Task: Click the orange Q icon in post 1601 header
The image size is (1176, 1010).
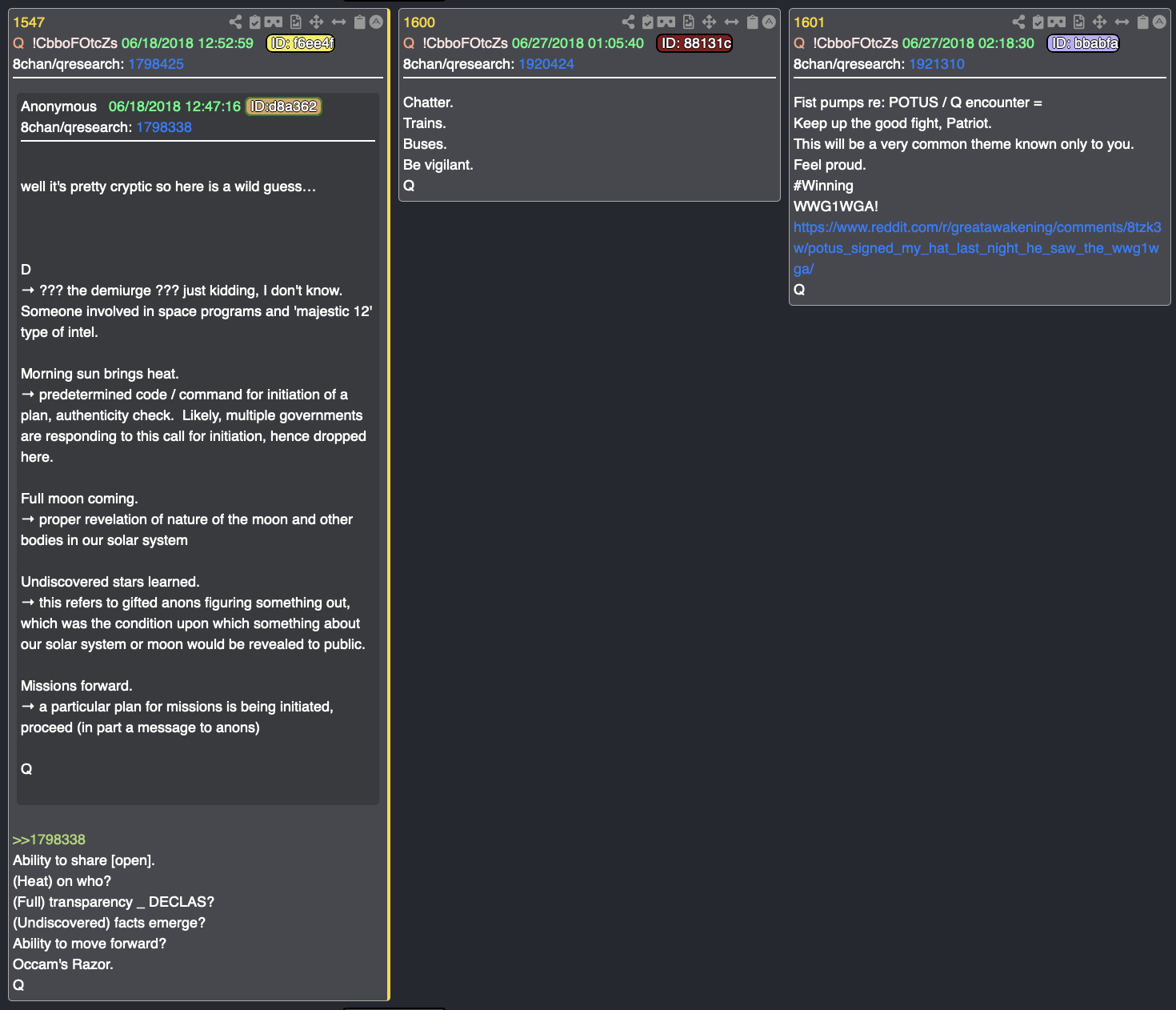Action: click(799, 43)
